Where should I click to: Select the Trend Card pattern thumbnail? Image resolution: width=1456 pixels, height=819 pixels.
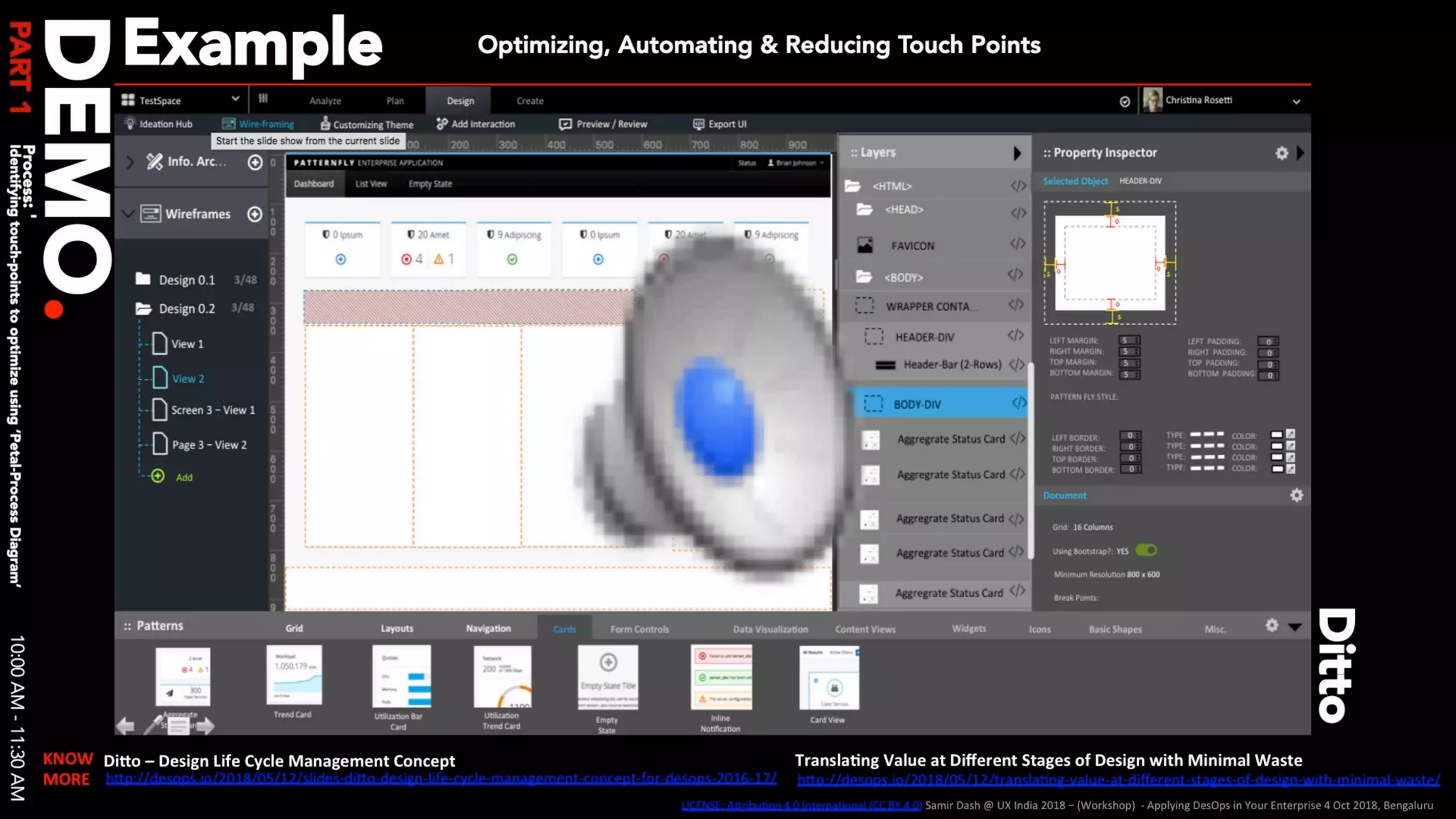pyautogui.click(x=294, y=675)
